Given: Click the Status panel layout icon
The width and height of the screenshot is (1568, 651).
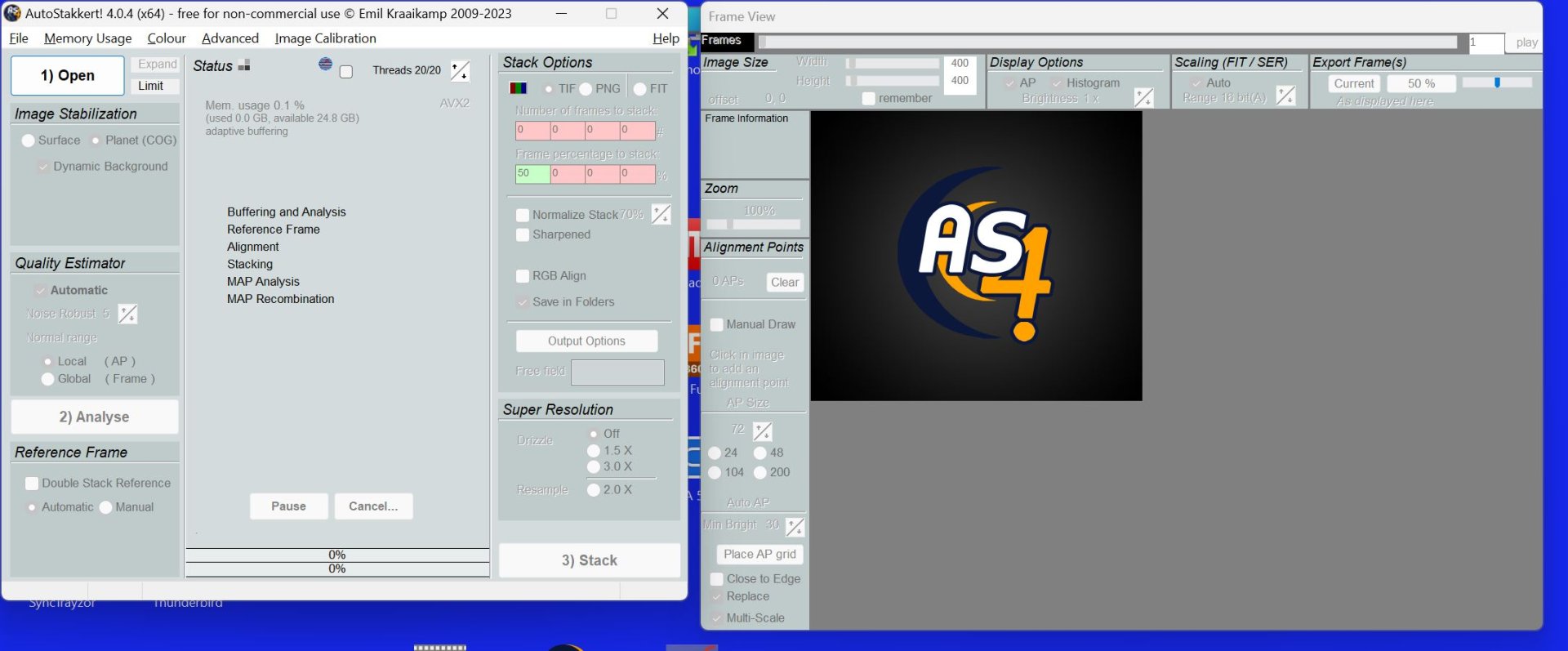Looking at the screenshot, I should [x=244, y=65].
